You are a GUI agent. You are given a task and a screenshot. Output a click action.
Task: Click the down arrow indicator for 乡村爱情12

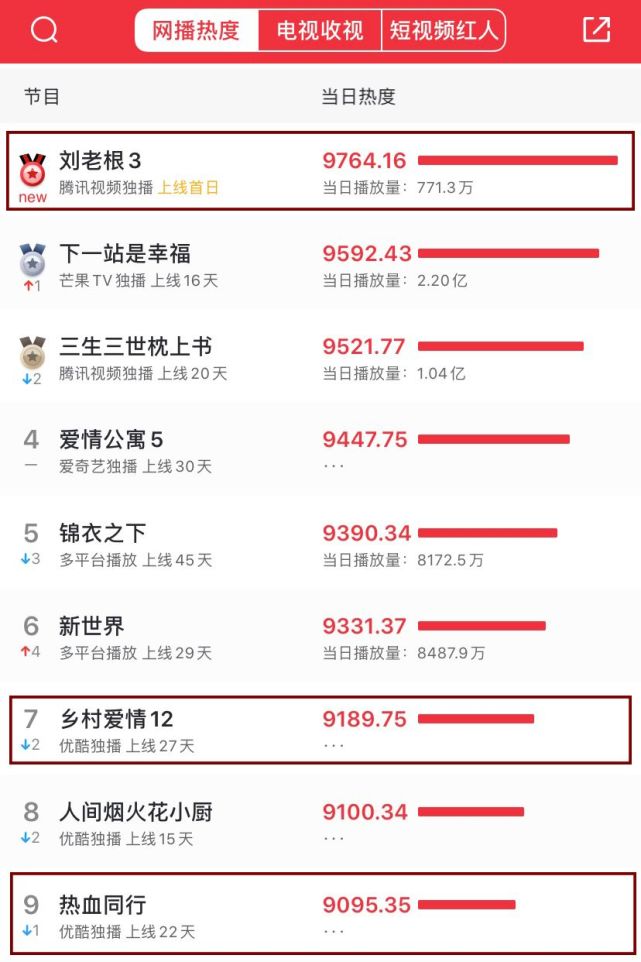pos(25,745)
